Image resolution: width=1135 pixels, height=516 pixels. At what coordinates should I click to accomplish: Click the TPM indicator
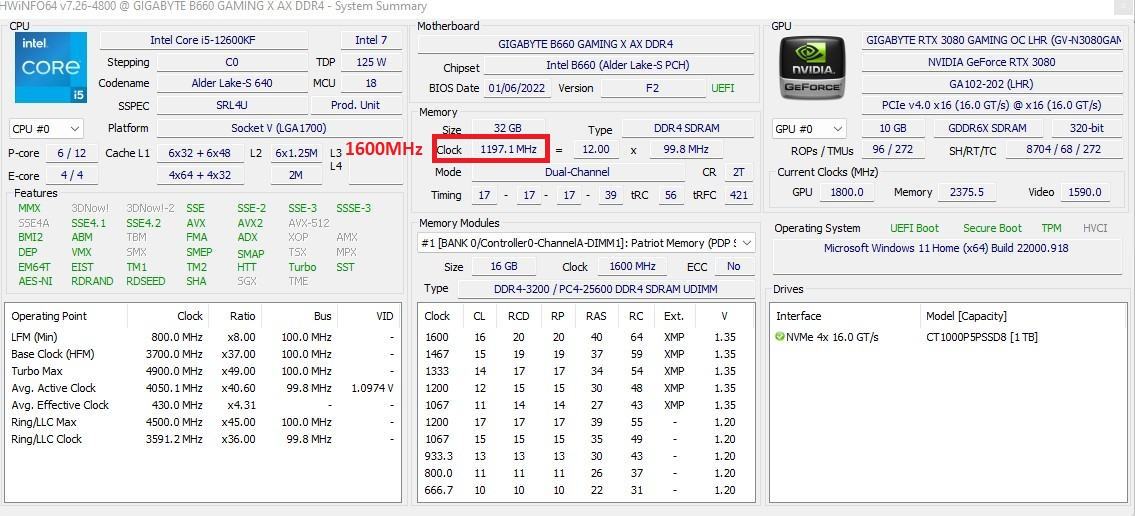pos(1051,229)
